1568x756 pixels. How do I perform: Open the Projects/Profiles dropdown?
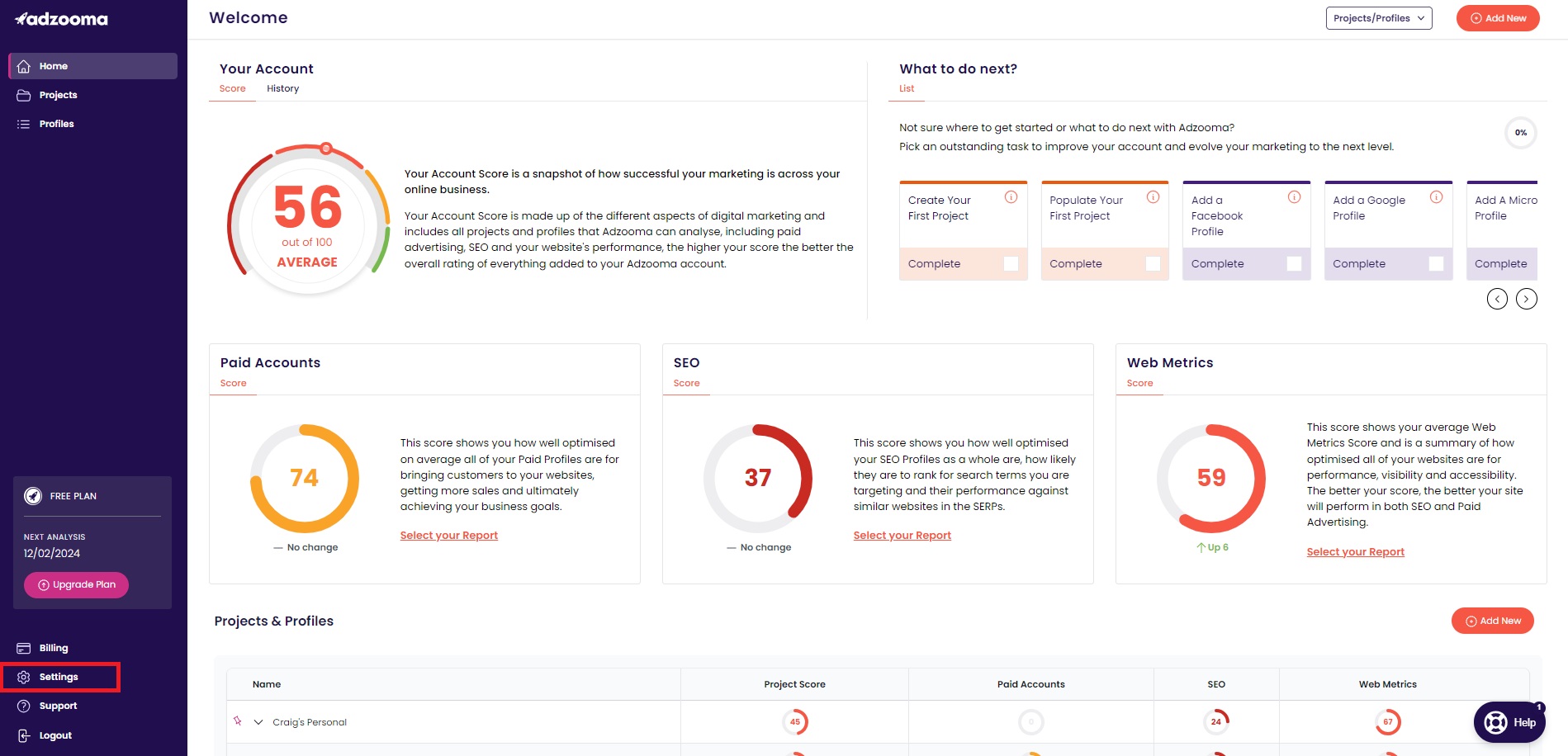(x=1379, y=18)
